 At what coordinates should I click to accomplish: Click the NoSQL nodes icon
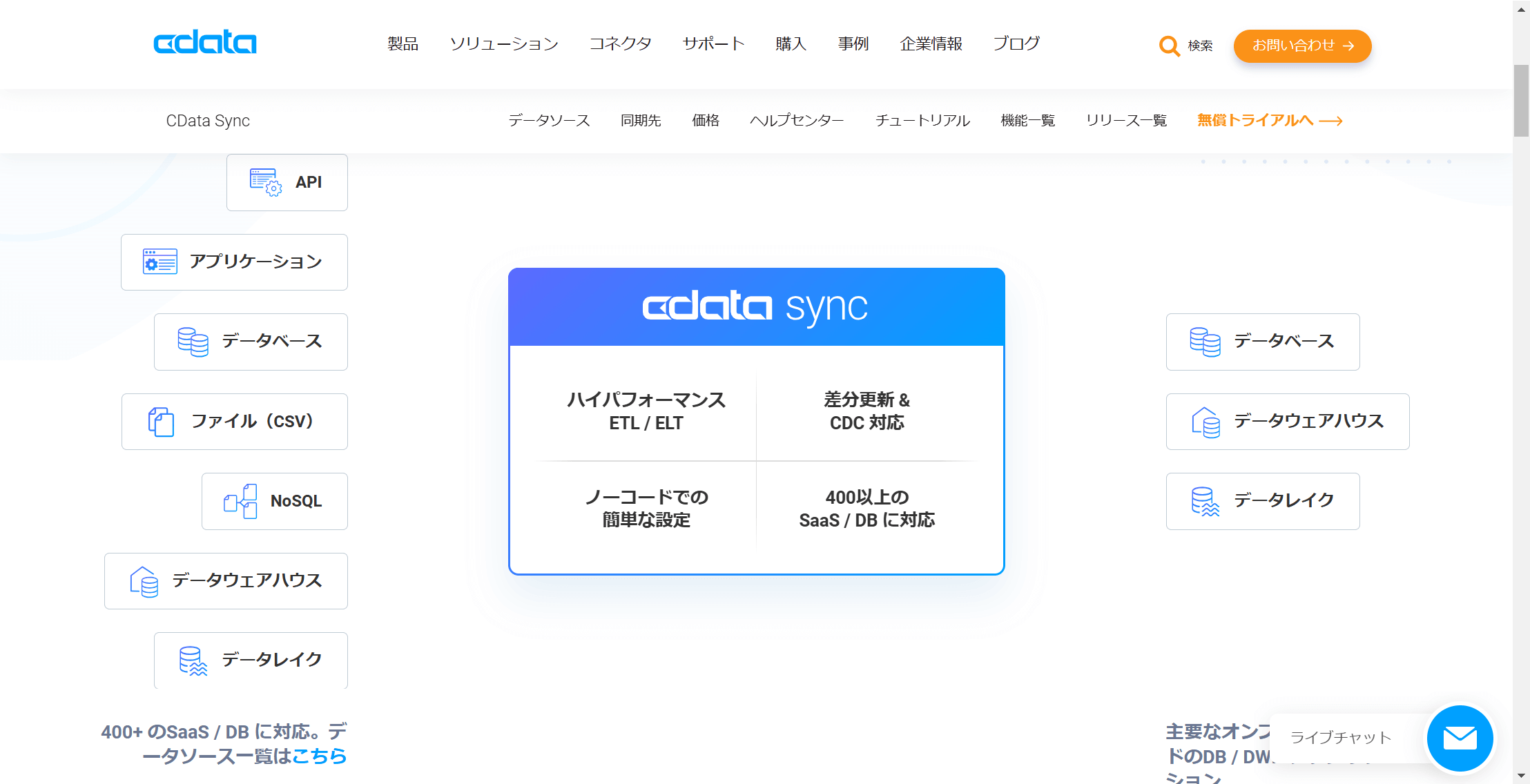(240, 501)
